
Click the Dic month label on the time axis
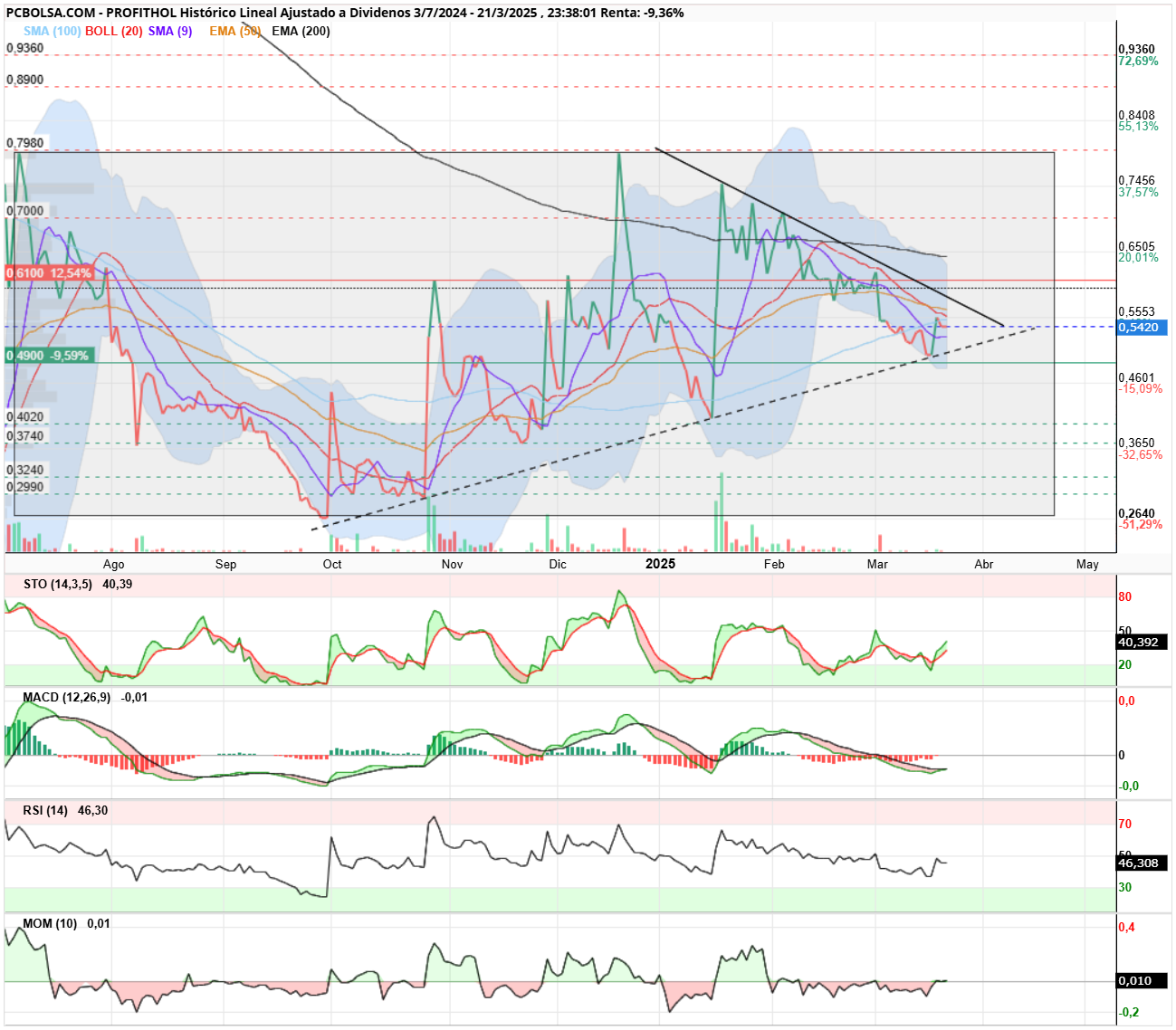(x=558, y=564)
